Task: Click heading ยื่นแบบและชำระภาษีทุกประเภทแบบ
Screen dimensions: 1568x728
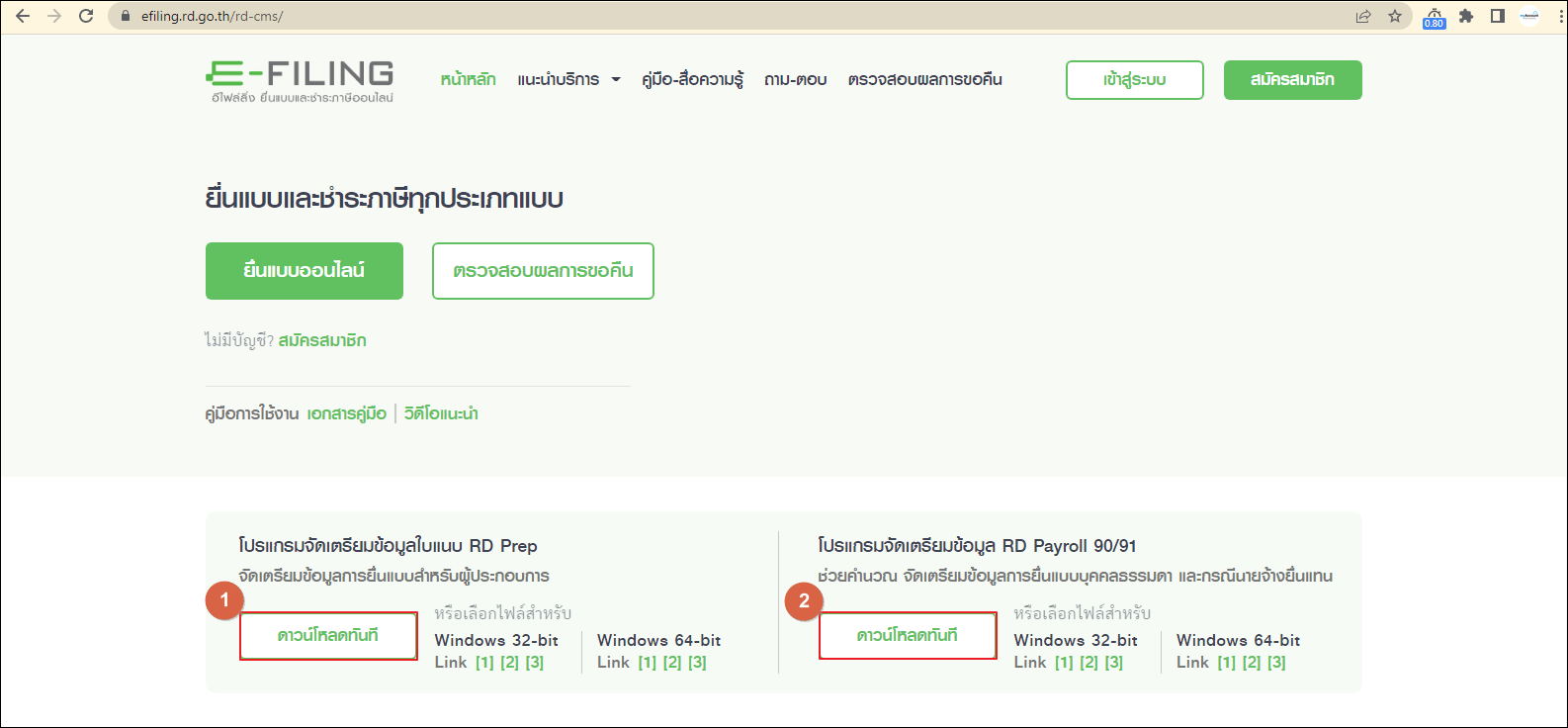Action: 385,199
